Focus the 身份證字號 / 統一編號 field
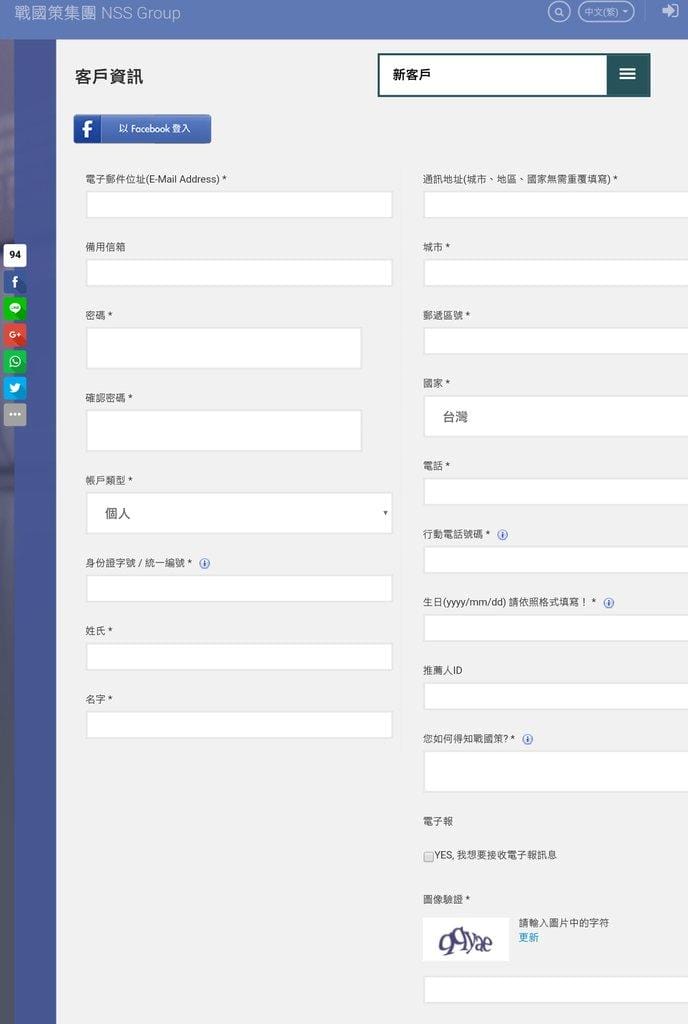 tap(239, 588)
